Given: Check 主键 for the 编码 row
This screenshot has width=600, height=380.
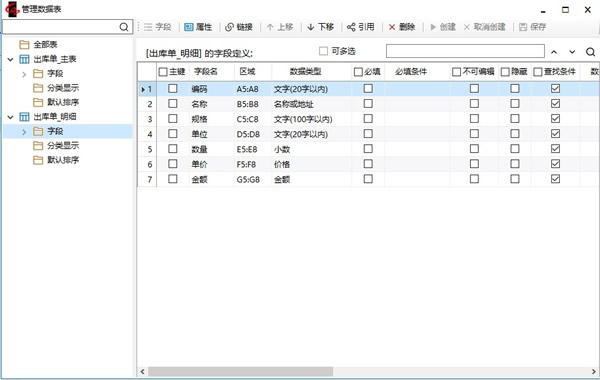Looking at the screenshot, I should pyautogui.click(x=173, y=88).
